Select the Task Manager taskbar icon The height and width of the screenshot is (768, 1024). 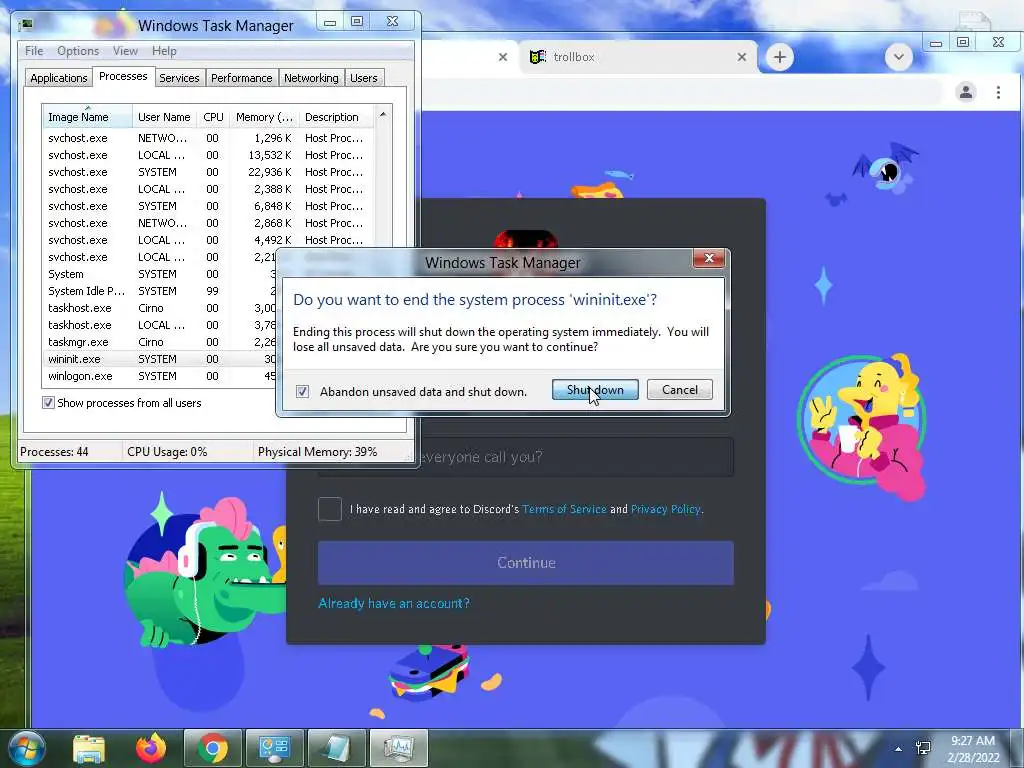click(x=398, y=748)
